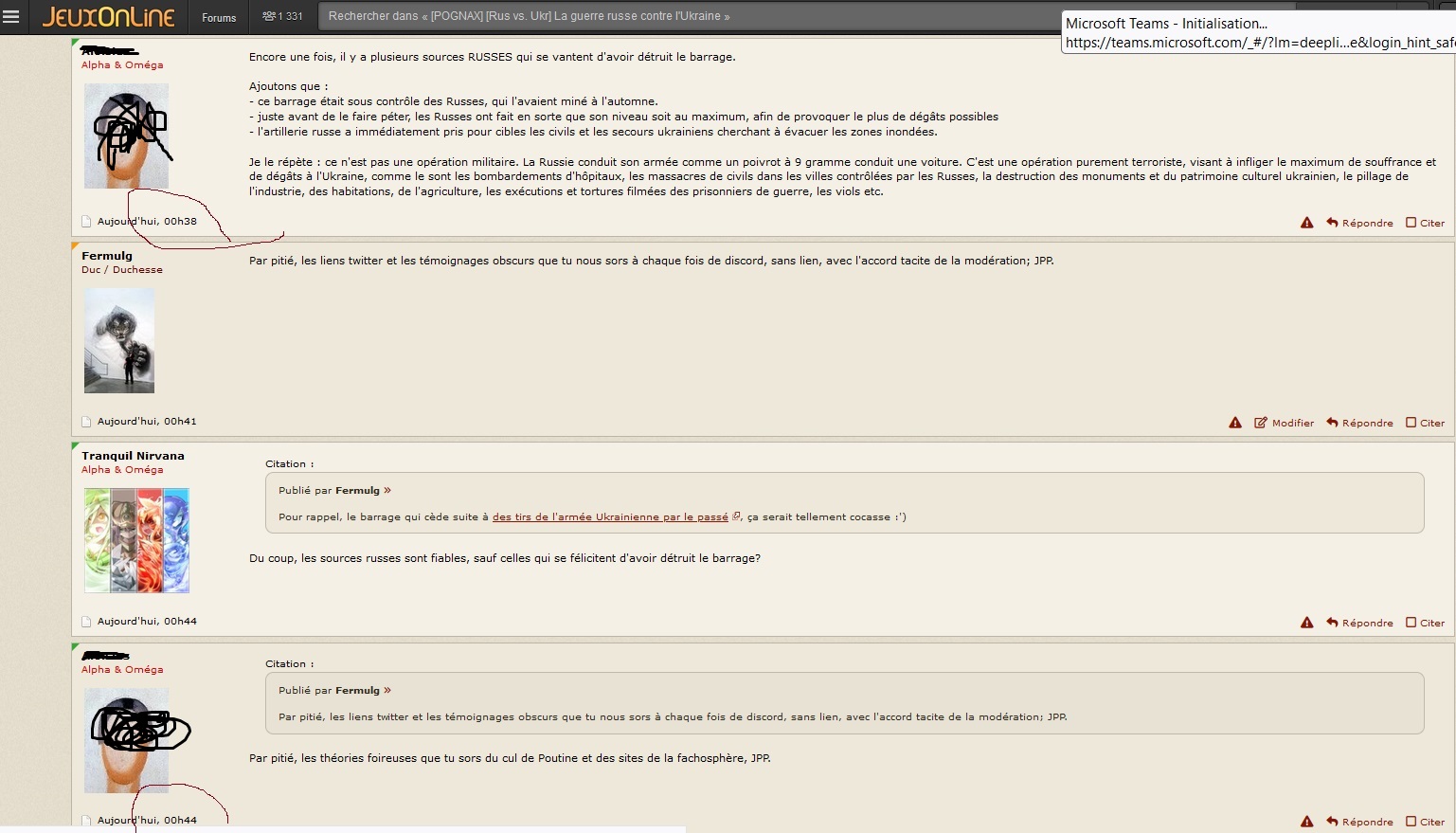The width and height of the screenshot is (1456, 833).
Task: Open the page icon in Tranquil Nirvana's post footer
Action: point(87,622)
